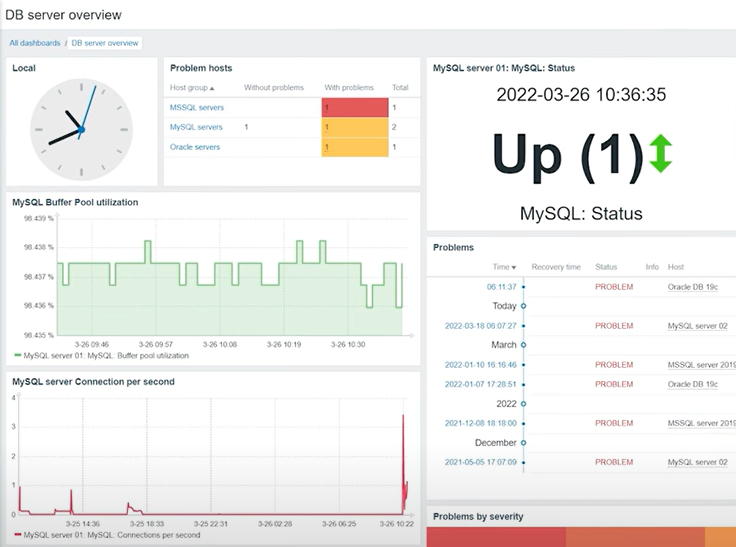The image size is (736, 547).
Task: Sort problem hosts by Host group column
Action: pos(192,88)
